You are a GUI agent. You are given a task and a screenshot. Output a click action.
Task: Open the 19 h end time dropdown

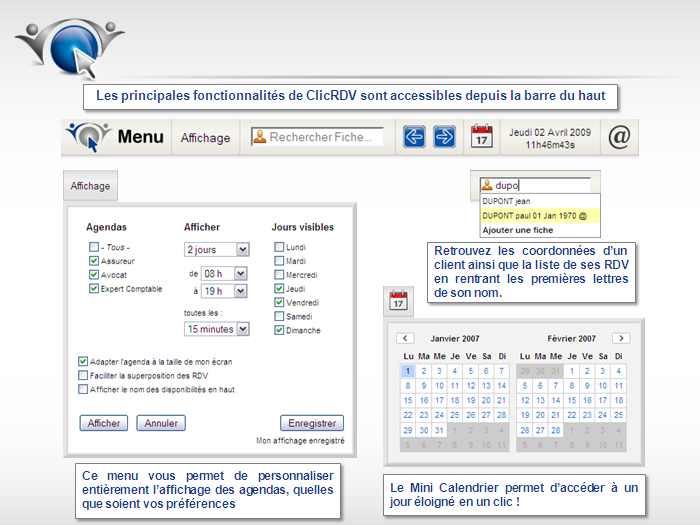click(224, 291)
